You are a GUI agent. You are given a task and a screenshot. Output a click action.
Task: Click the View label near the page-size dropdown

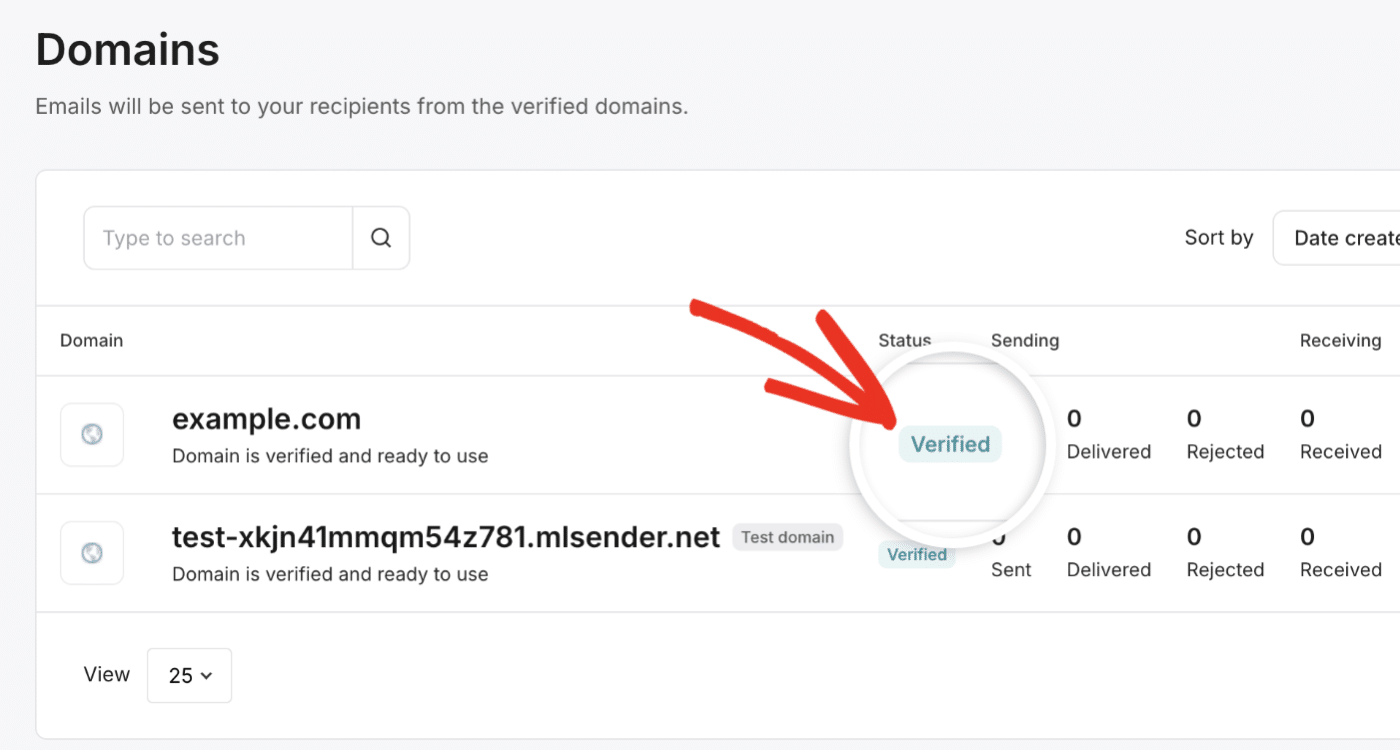tap(107, 674)
